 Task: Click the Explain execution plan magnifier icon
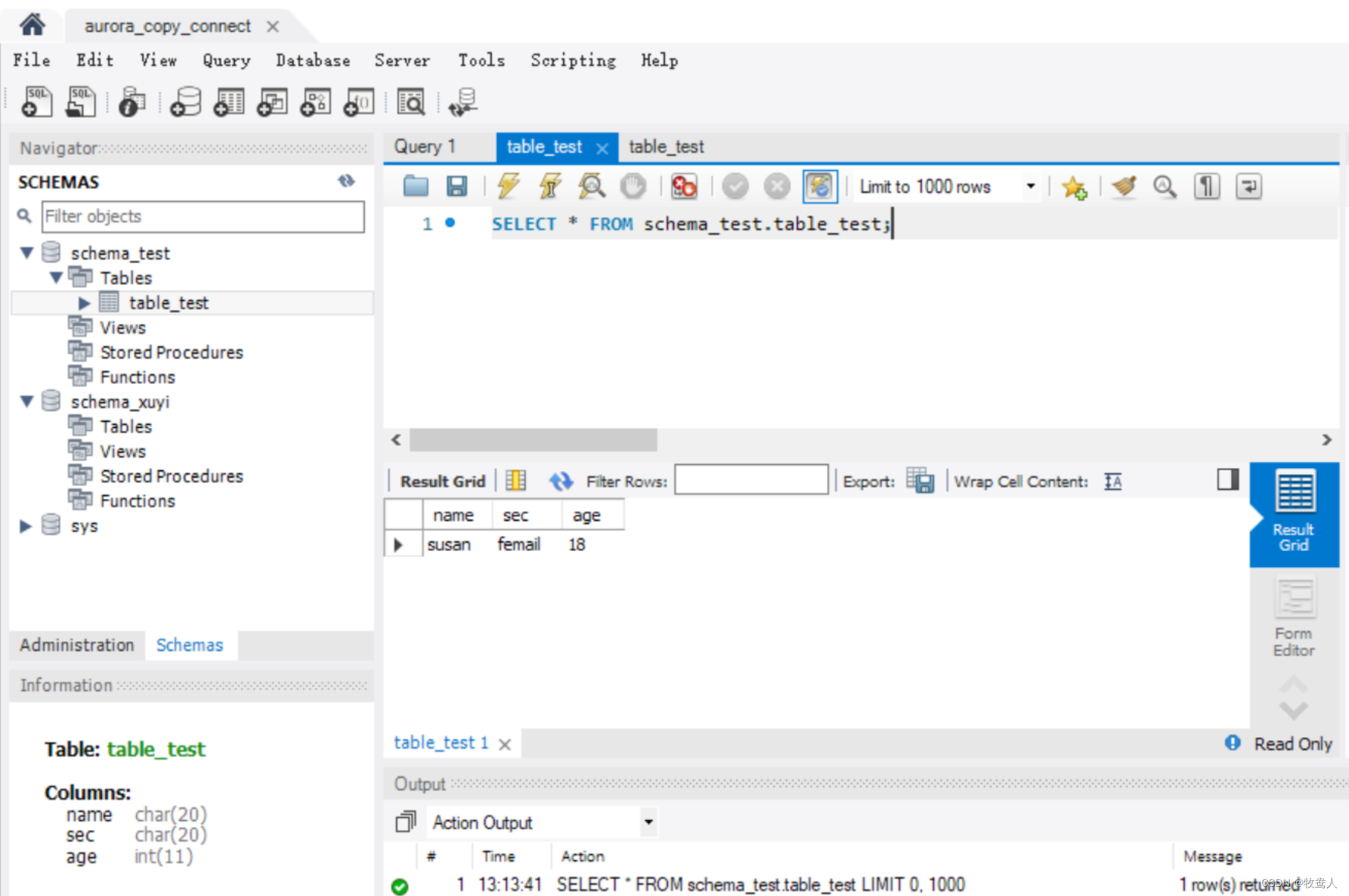(x=591, y=186)
